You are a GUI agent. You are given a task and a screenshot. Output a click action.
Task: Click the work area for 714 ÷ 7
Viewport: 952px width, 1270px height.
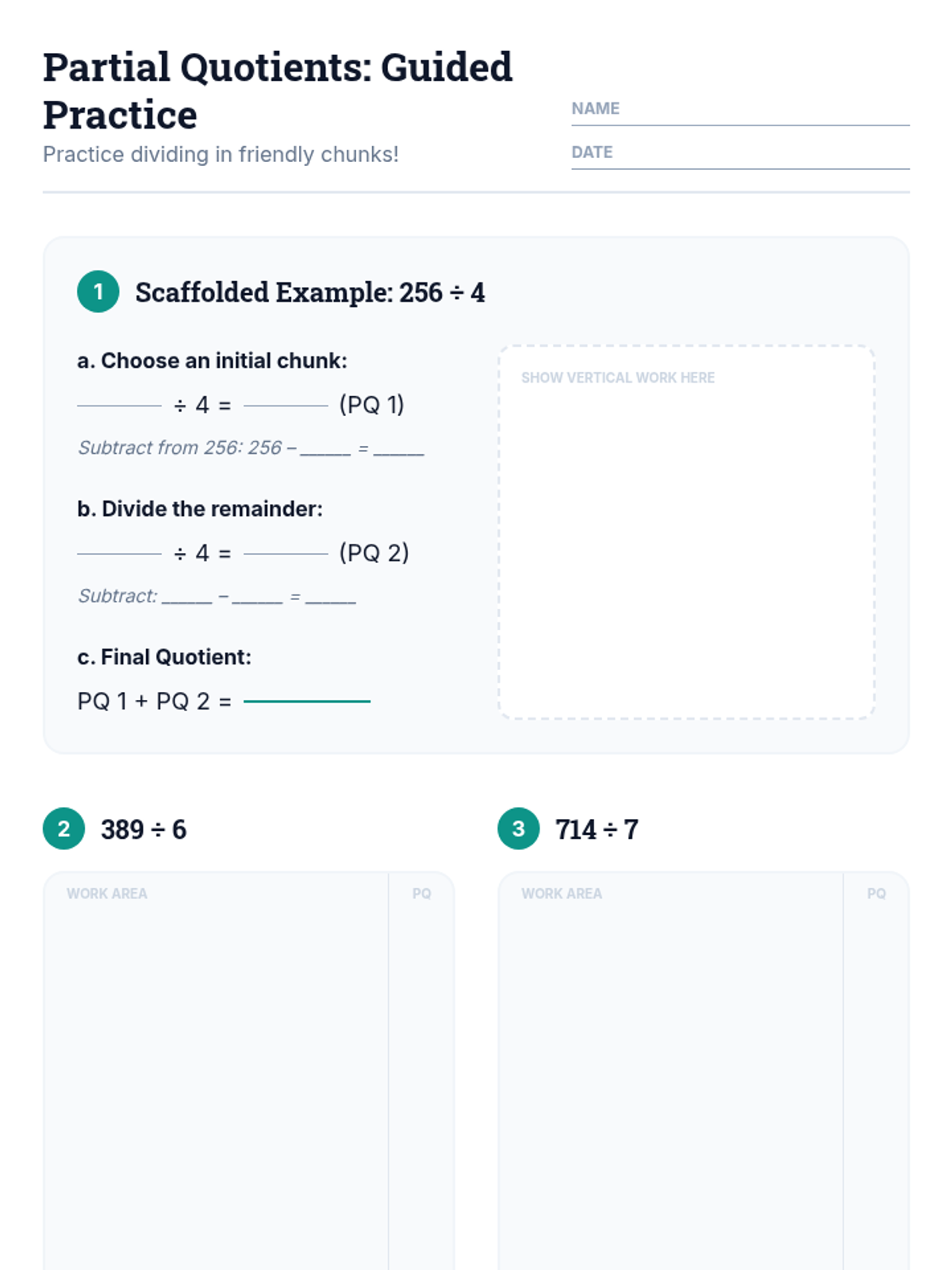pyautogui.click(x=671, y=1072)
